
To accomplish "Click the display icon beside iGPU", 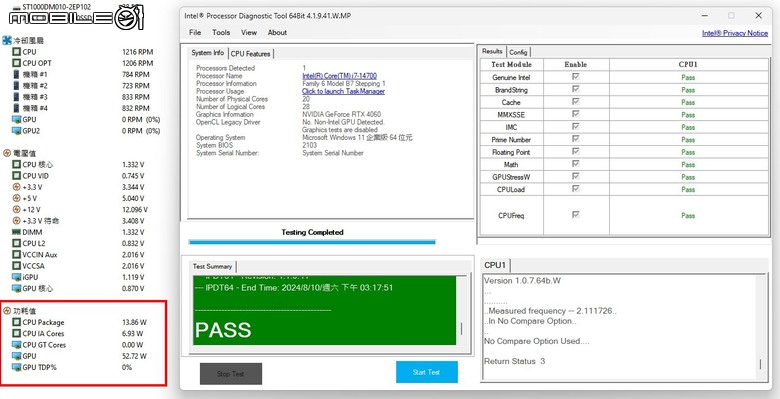I will [x=16, y=277].
